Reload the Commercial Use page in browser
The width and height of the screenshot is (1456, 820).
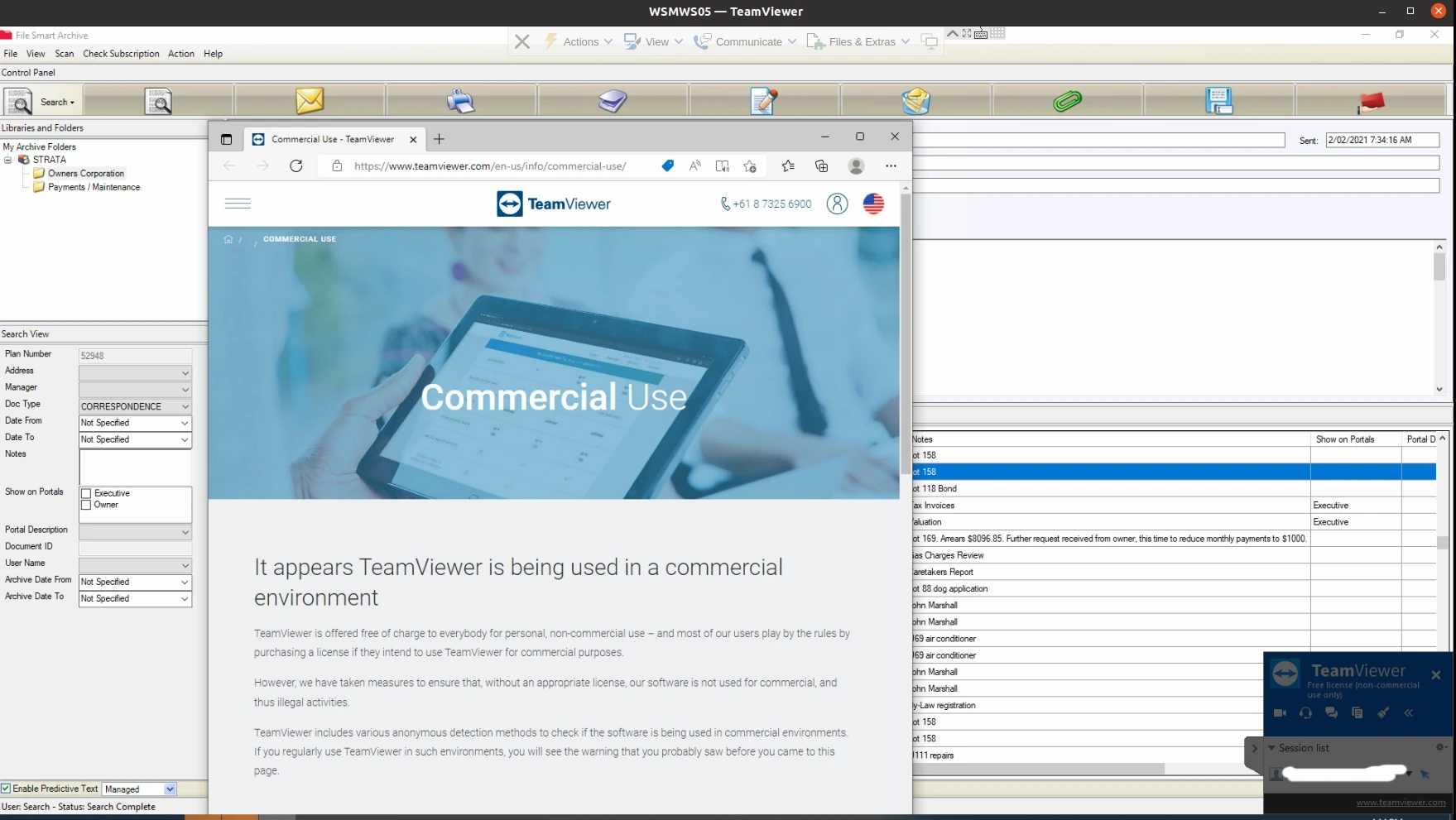(x=296, y=165)
